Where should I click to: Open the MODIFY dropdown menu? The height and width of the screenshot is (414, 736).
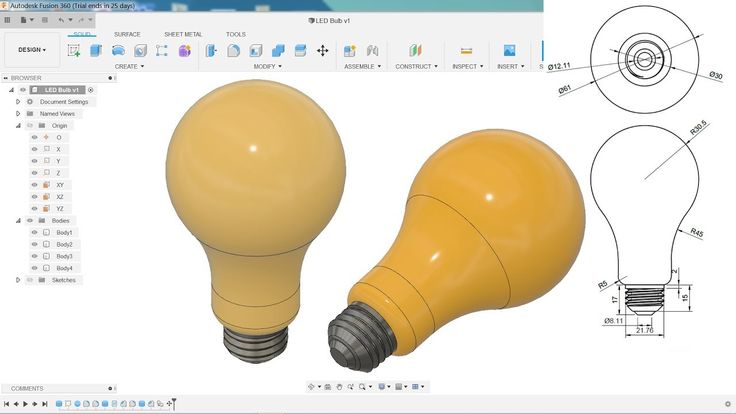[x=268, y=67]
